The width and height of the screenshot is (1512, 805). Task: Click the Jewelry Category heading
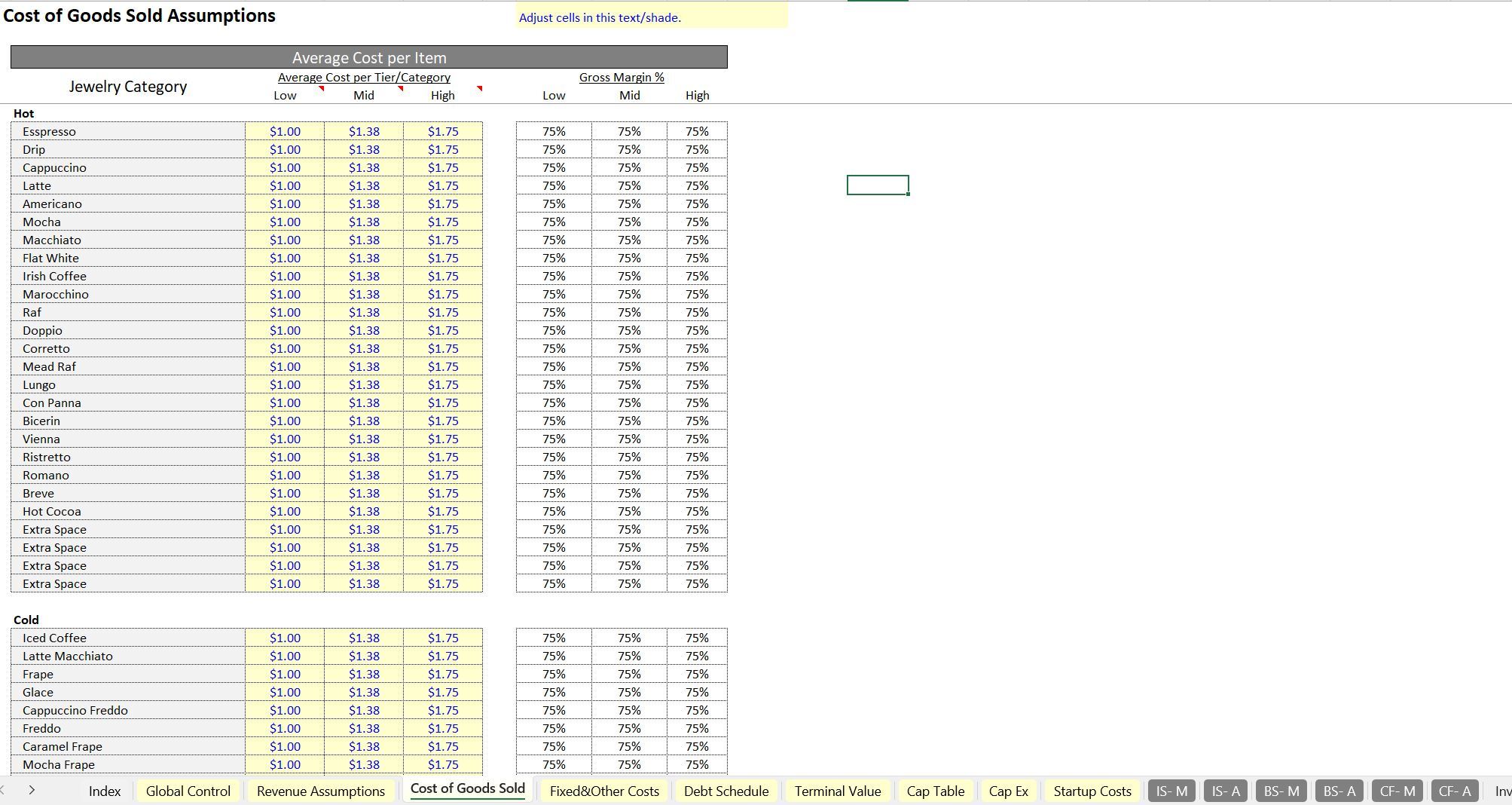[x=128, y=87]
